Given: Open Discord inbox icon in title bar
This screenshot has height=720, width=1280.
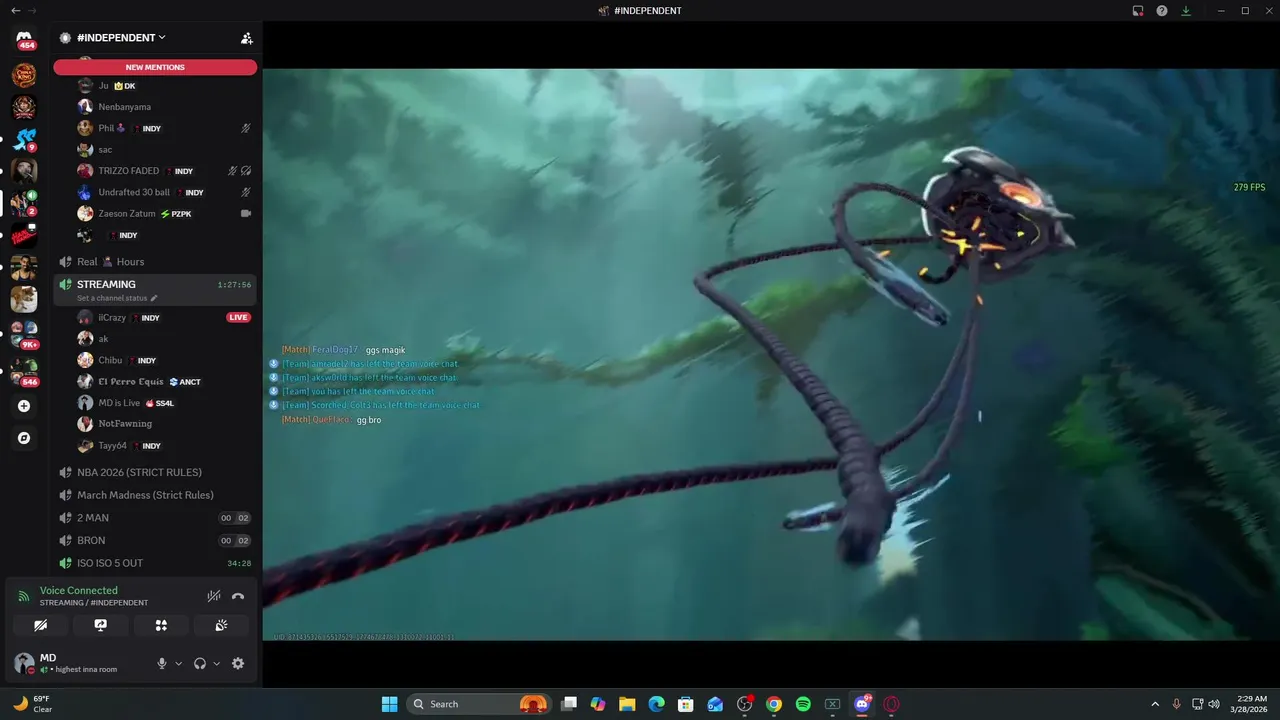Looking at the screenshot, I should coord(1138,11).
